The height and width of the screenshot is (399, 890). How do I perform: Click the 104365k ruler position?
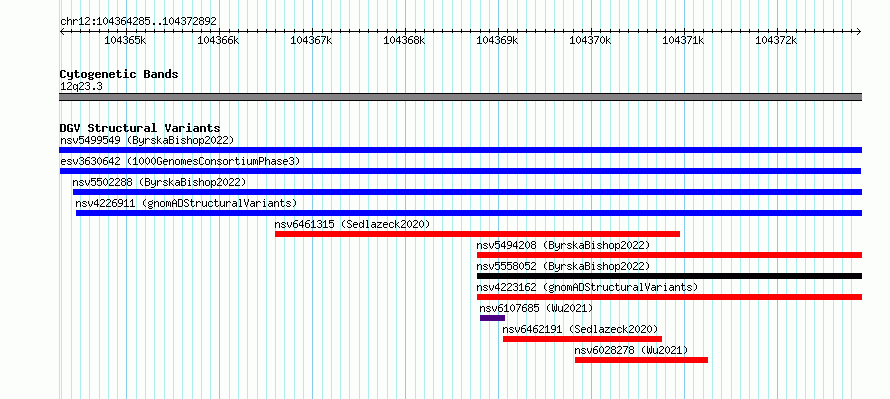(125, 40)
